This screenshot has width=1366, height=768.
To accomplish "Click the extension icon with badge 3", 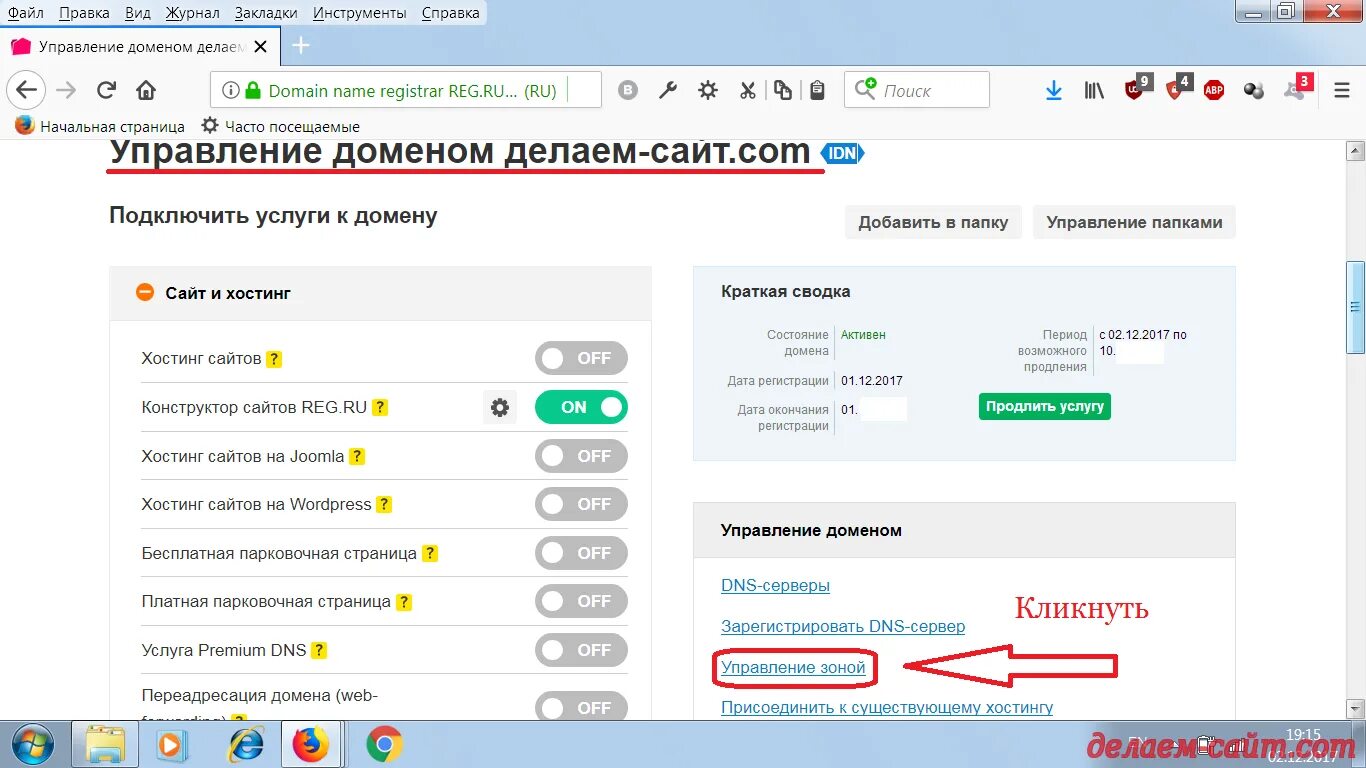I will 1298,88.
